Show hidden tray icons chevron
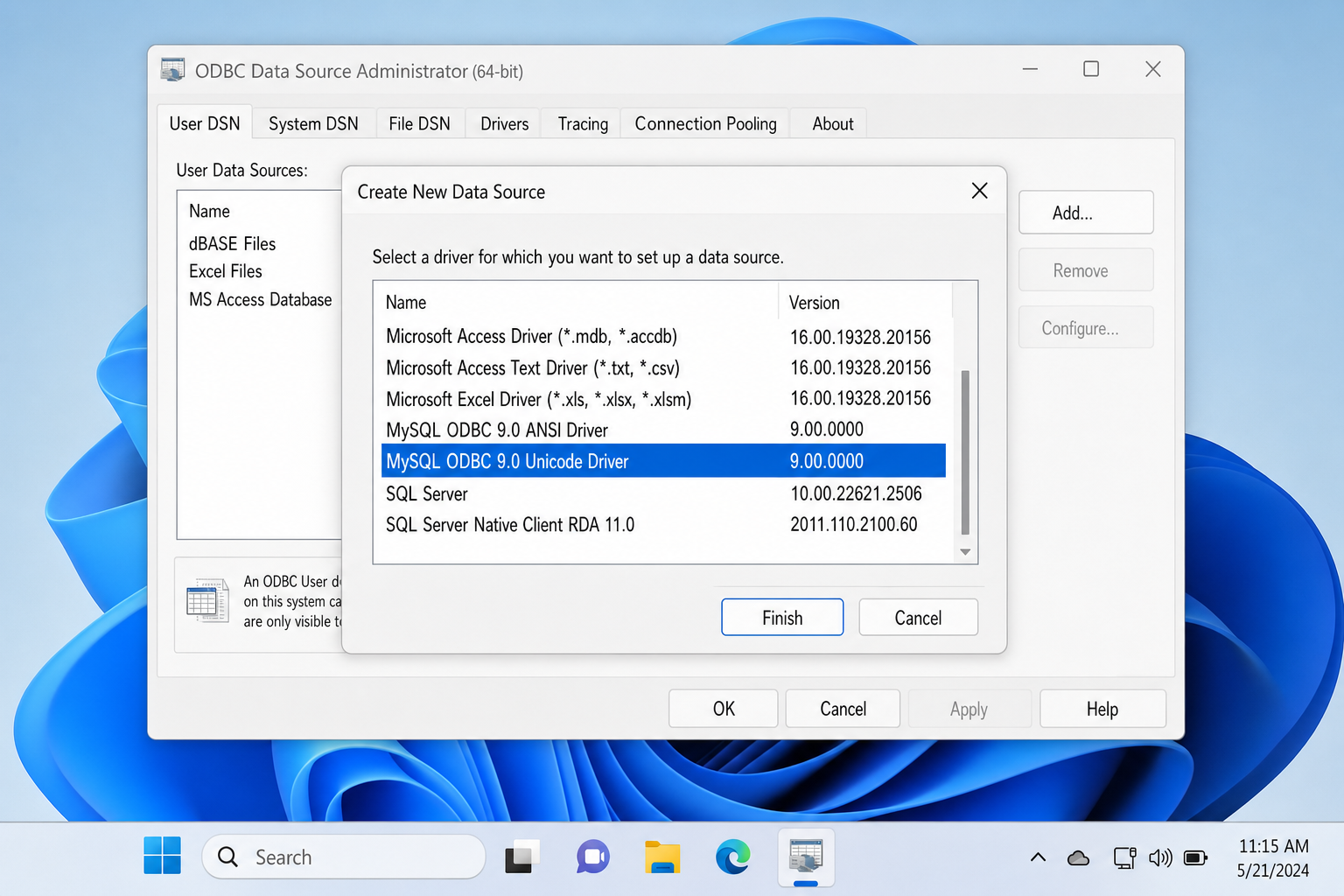The image size is (1344, 896). [1038, 857]
